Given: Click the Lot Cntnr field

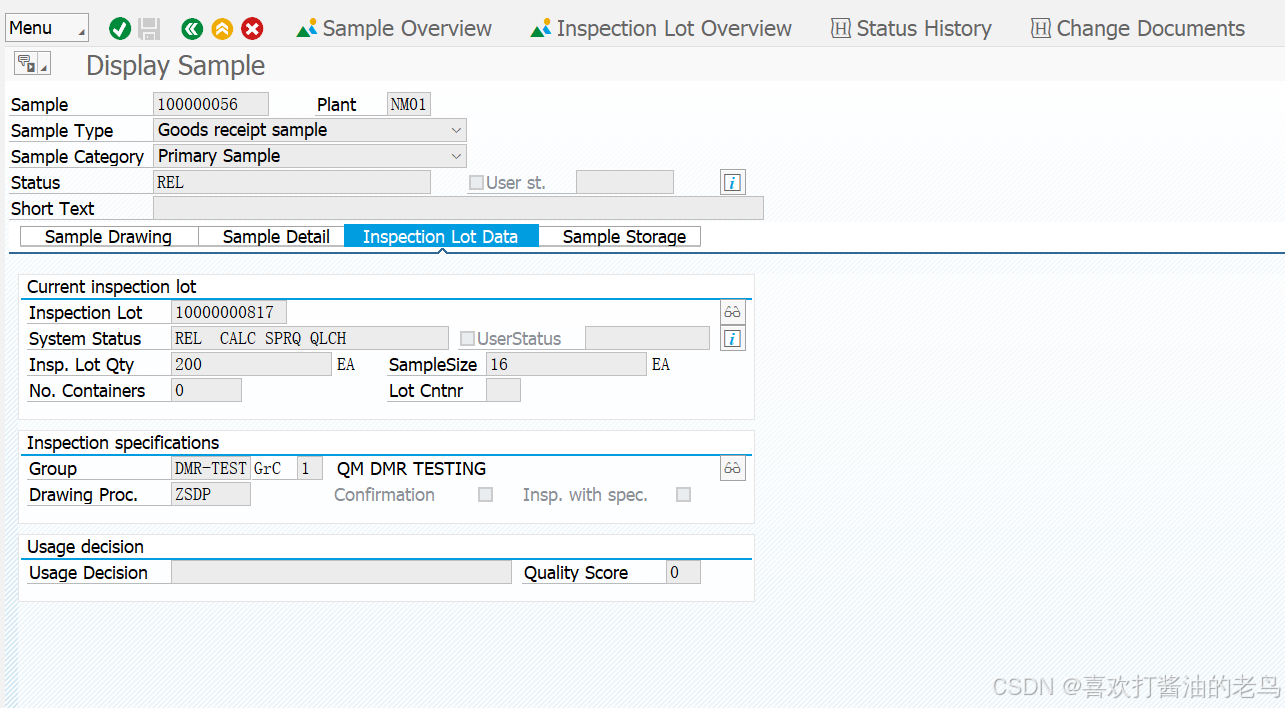Looking at the screenshot, I should pyautogui.click(x=503, y=390).
